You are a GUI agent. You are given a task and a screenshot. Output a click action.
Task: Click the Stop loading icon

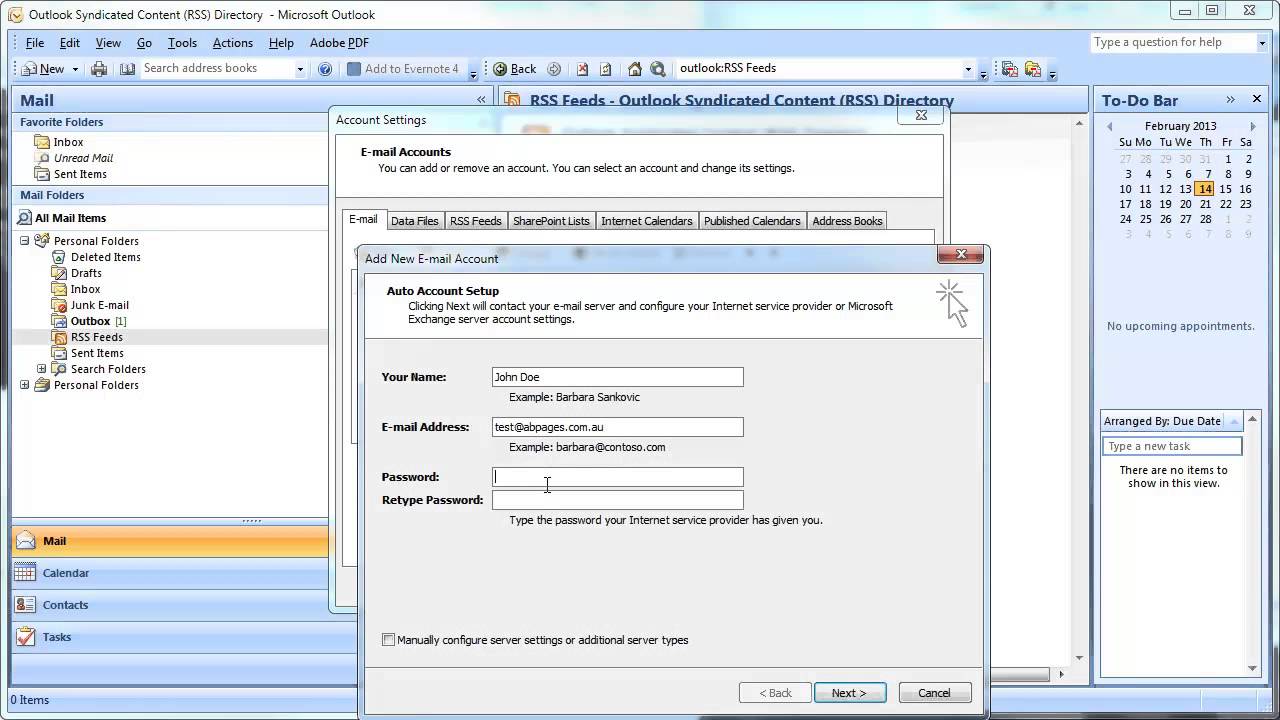(x=582, y=69)
